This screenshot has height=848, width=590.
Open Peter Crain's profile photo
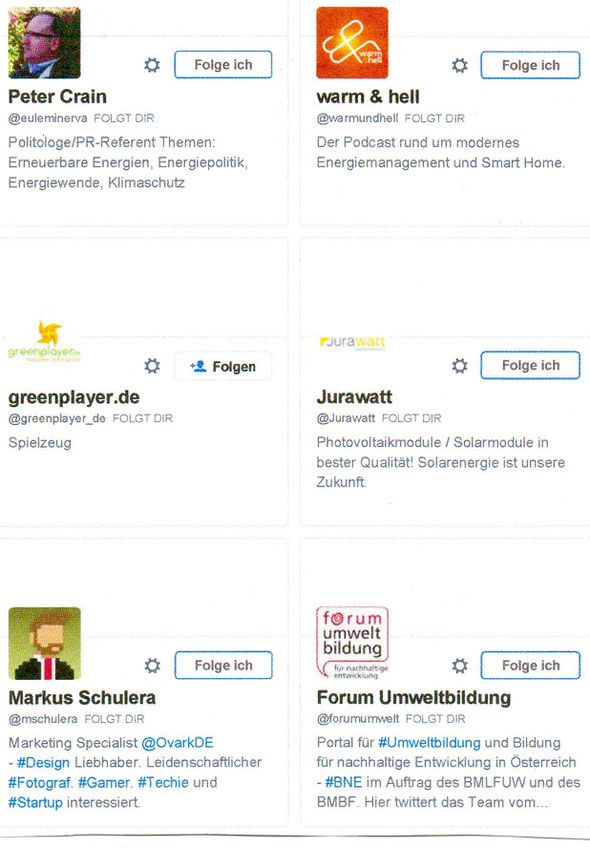tap(44, 43)
